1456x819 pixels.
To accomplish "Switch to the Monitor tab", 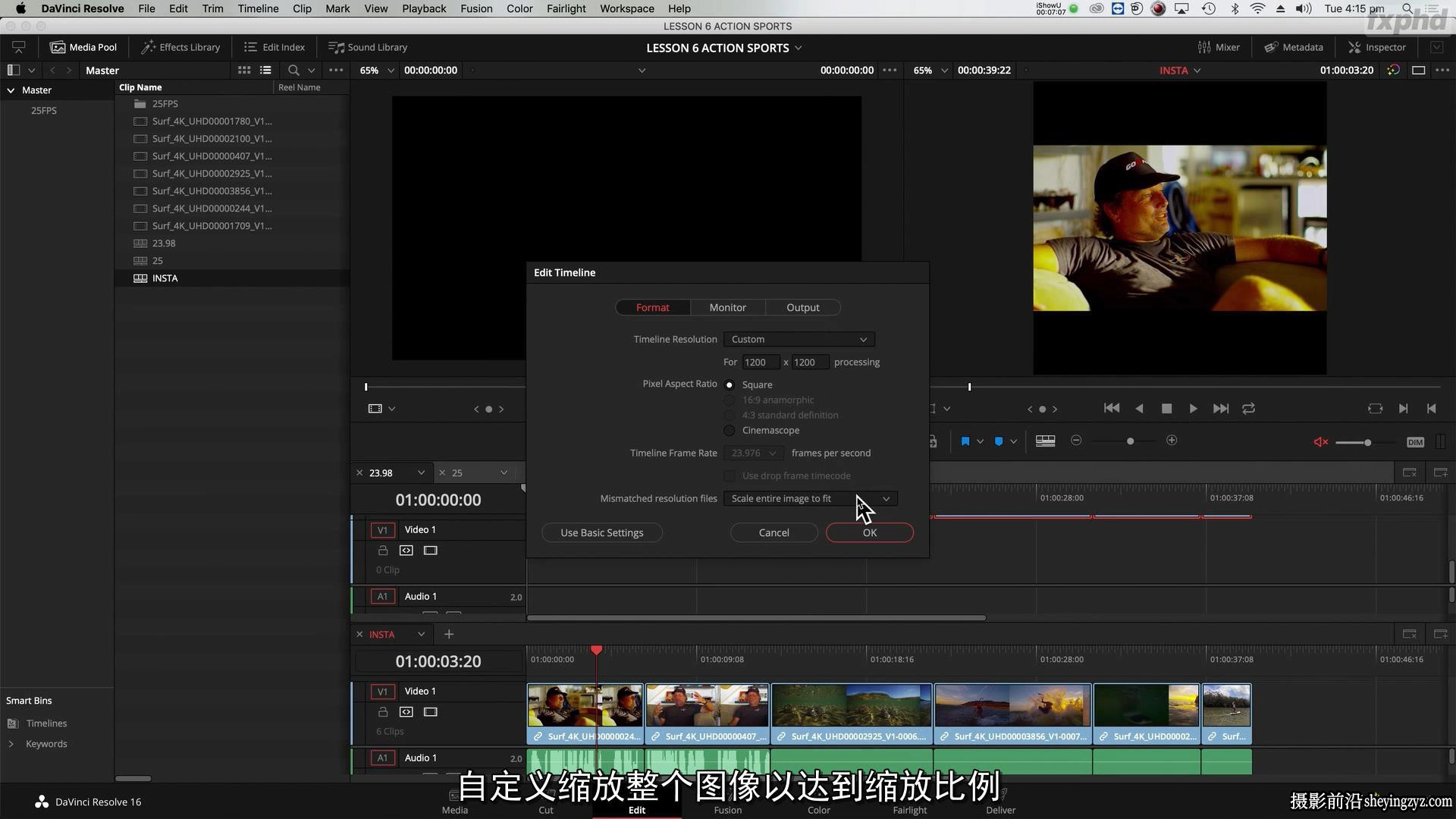I will coord(728,308).
